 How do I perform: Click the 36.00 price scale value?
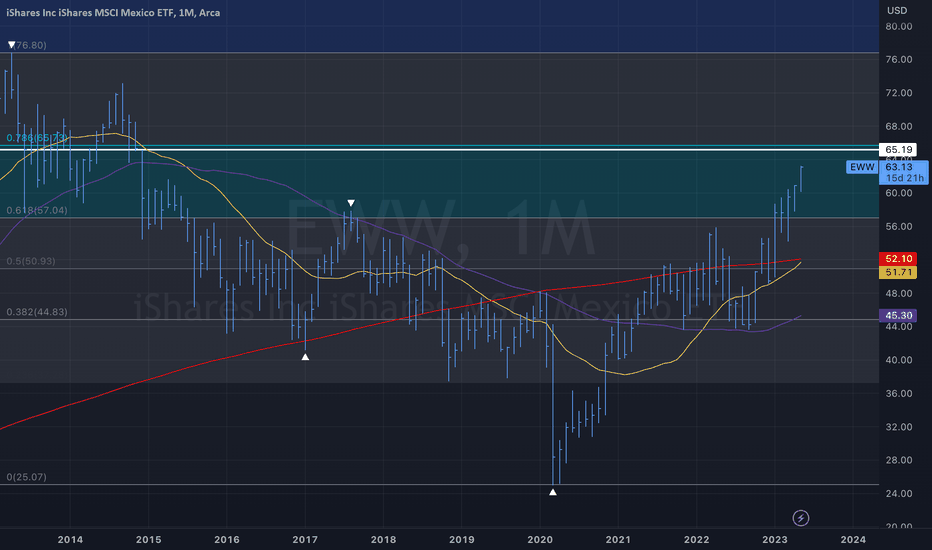(x=898, y=393)
